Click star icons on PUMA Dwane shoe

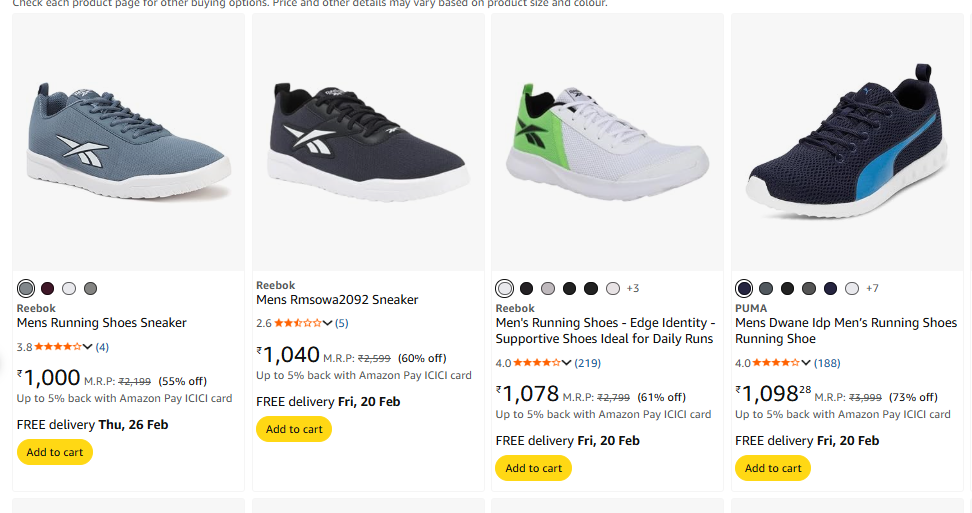pos(776,363)
